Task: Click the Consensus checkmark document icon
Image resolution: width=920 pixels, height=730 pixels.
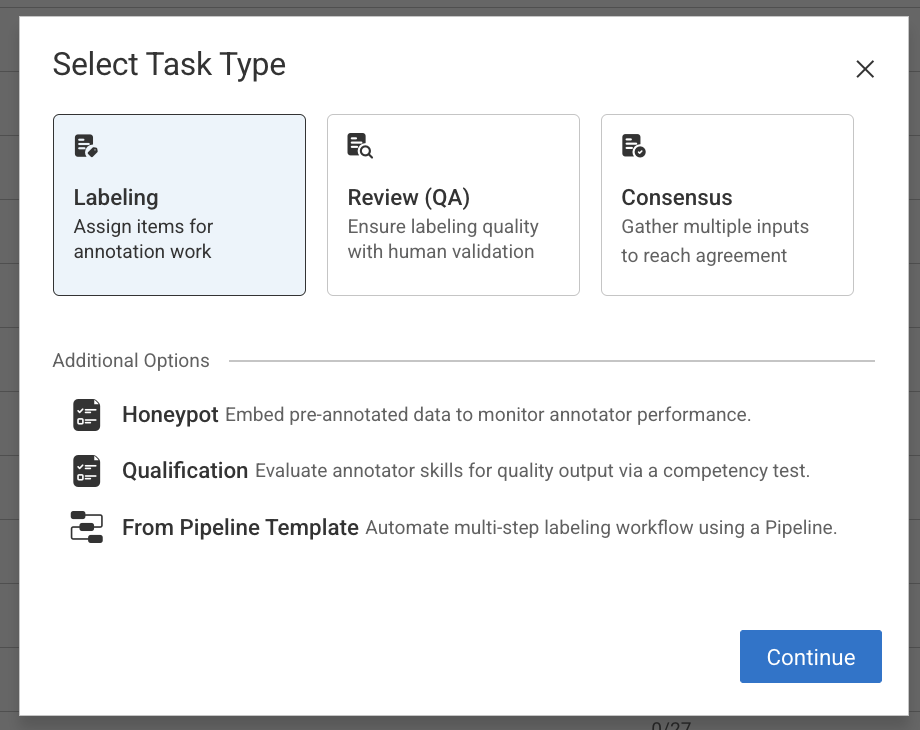Action: [634, 146]
